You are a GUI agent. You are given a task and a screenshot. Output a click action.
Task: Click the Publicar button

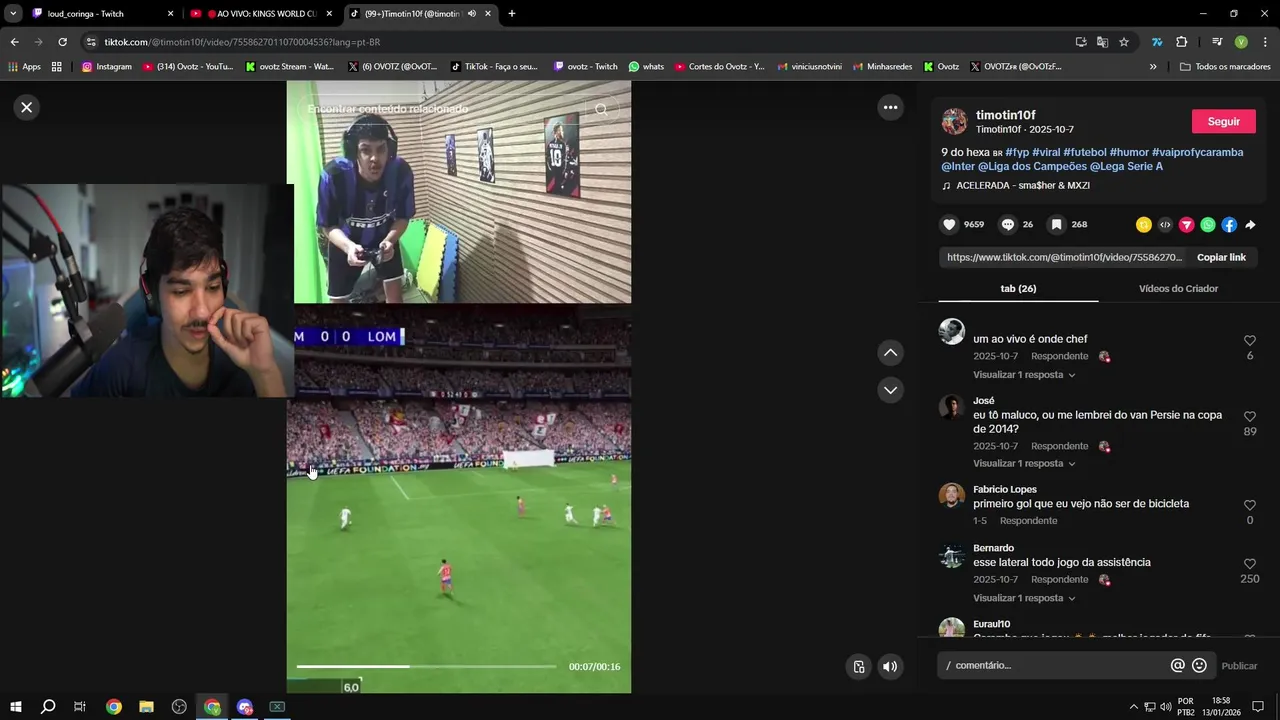(1239, 666)
